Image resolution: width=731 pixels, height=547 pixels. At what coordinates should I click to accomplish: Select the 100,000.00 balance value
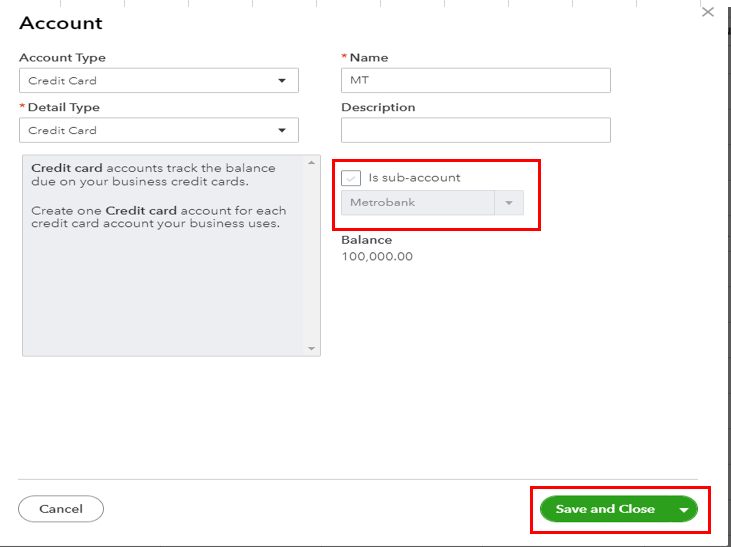tap(377, 257)
